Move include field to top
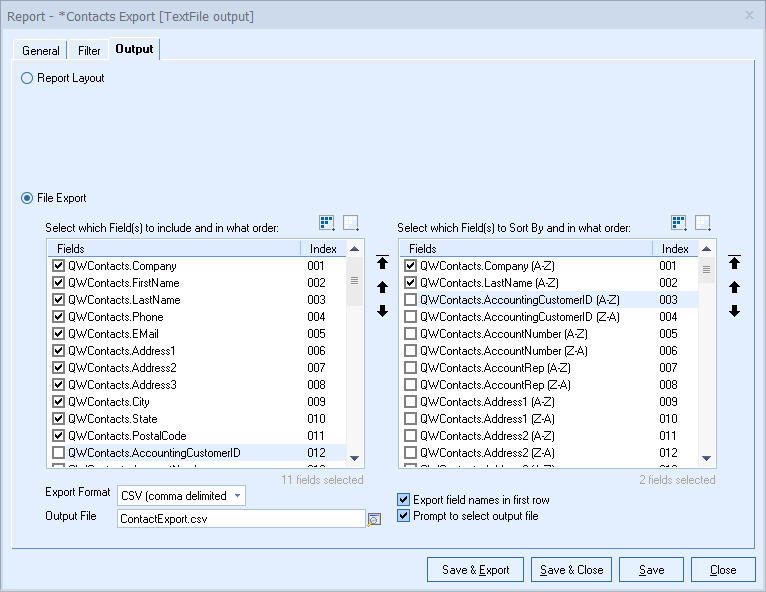Screen dimensions: 766x592 382,263
